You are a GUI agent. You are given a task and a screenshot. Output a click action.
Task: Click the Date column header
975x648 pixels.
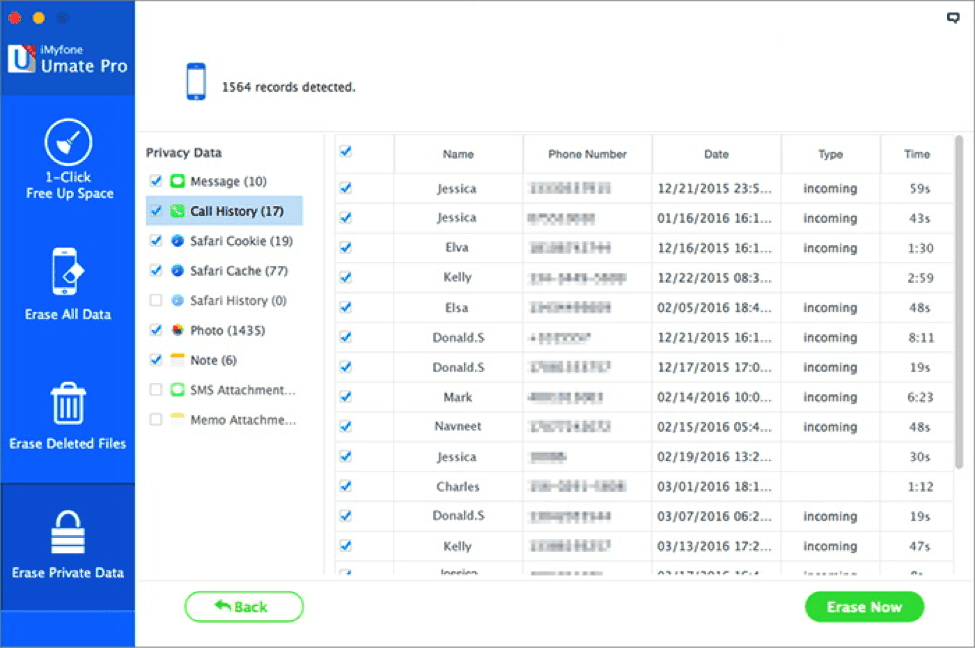tap(716, 154)
